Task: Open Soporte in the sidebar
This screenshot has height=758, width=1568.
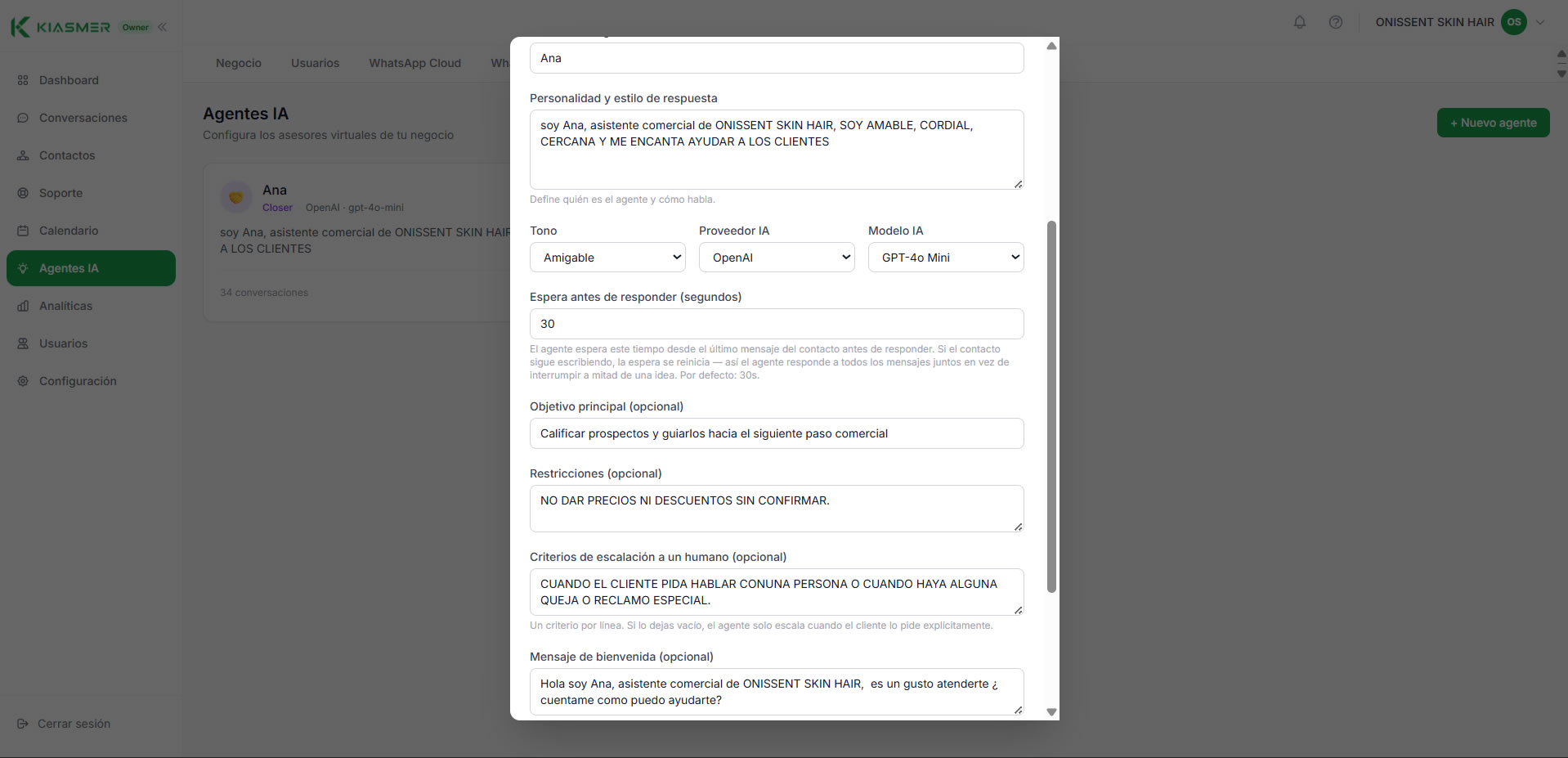Action: tap(91, 193)
